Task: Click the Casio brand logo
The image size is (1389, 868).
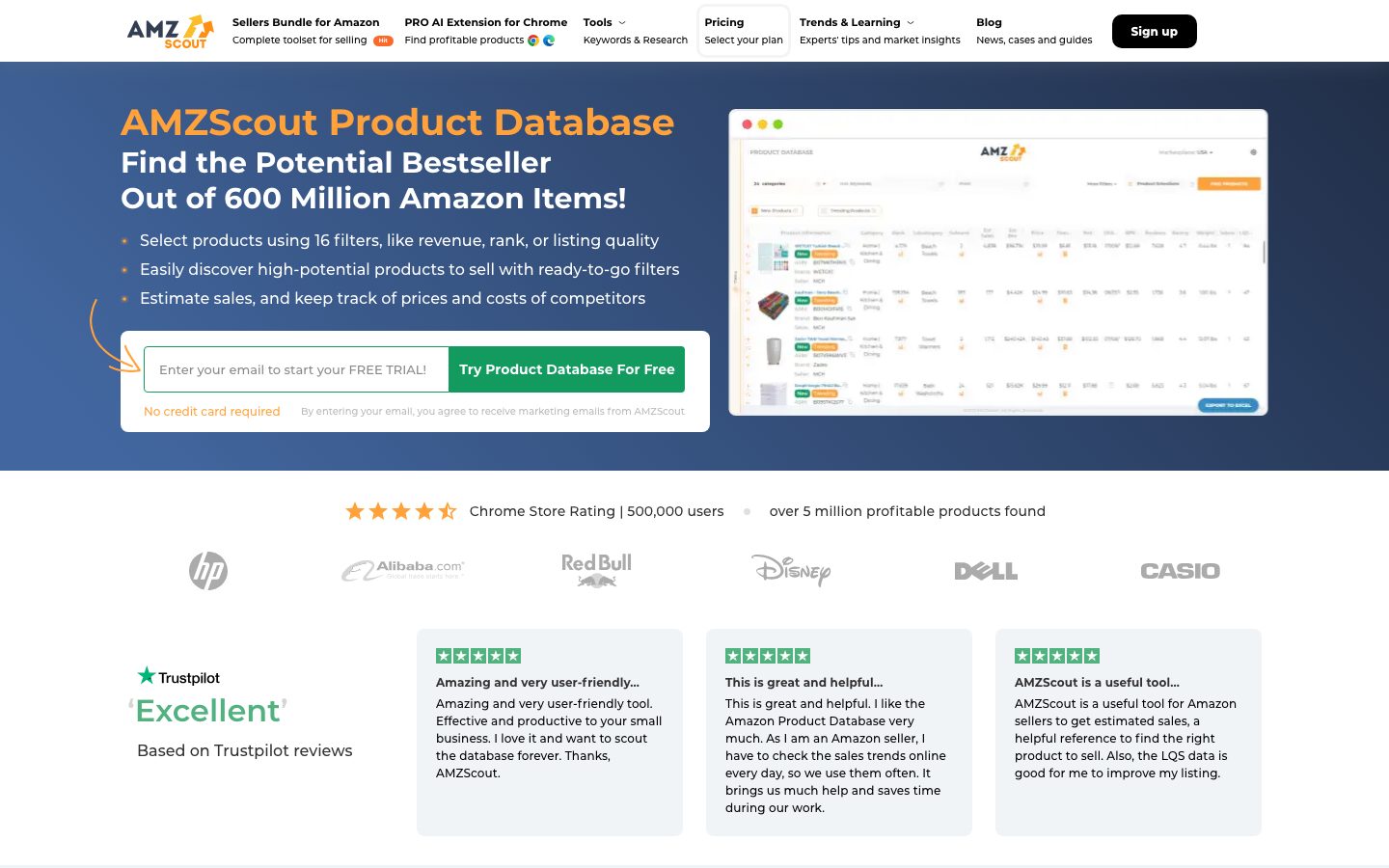Action: click(x=1180, y=571)
